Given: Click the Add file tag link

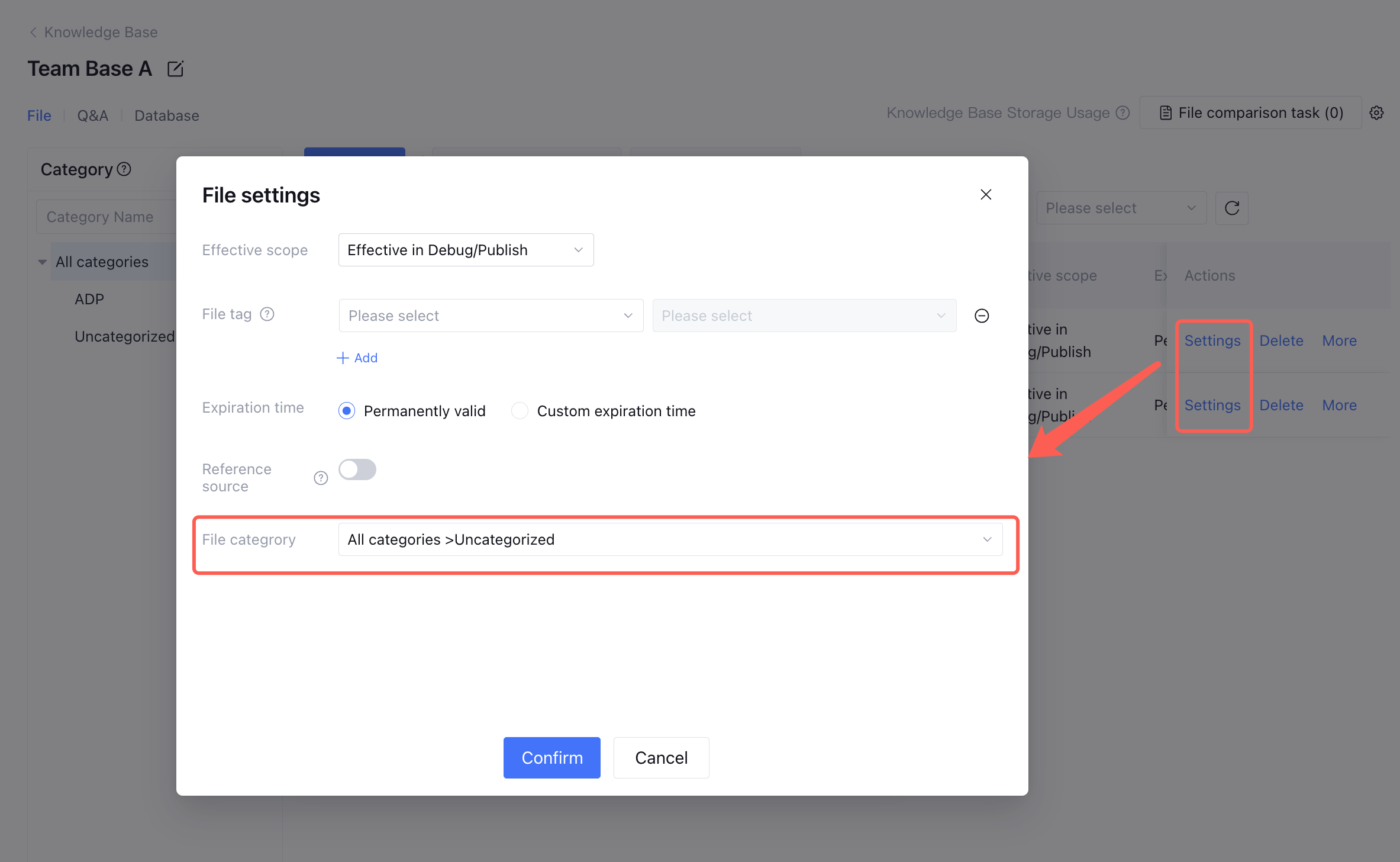Looking at the screenshot, I should (x=357, y=358).
